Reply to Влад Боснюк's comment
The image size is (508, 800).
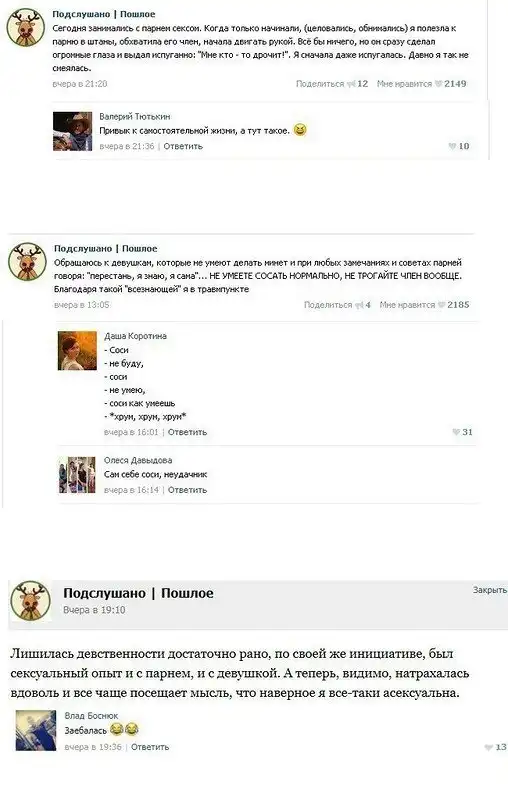click(150, 747)
